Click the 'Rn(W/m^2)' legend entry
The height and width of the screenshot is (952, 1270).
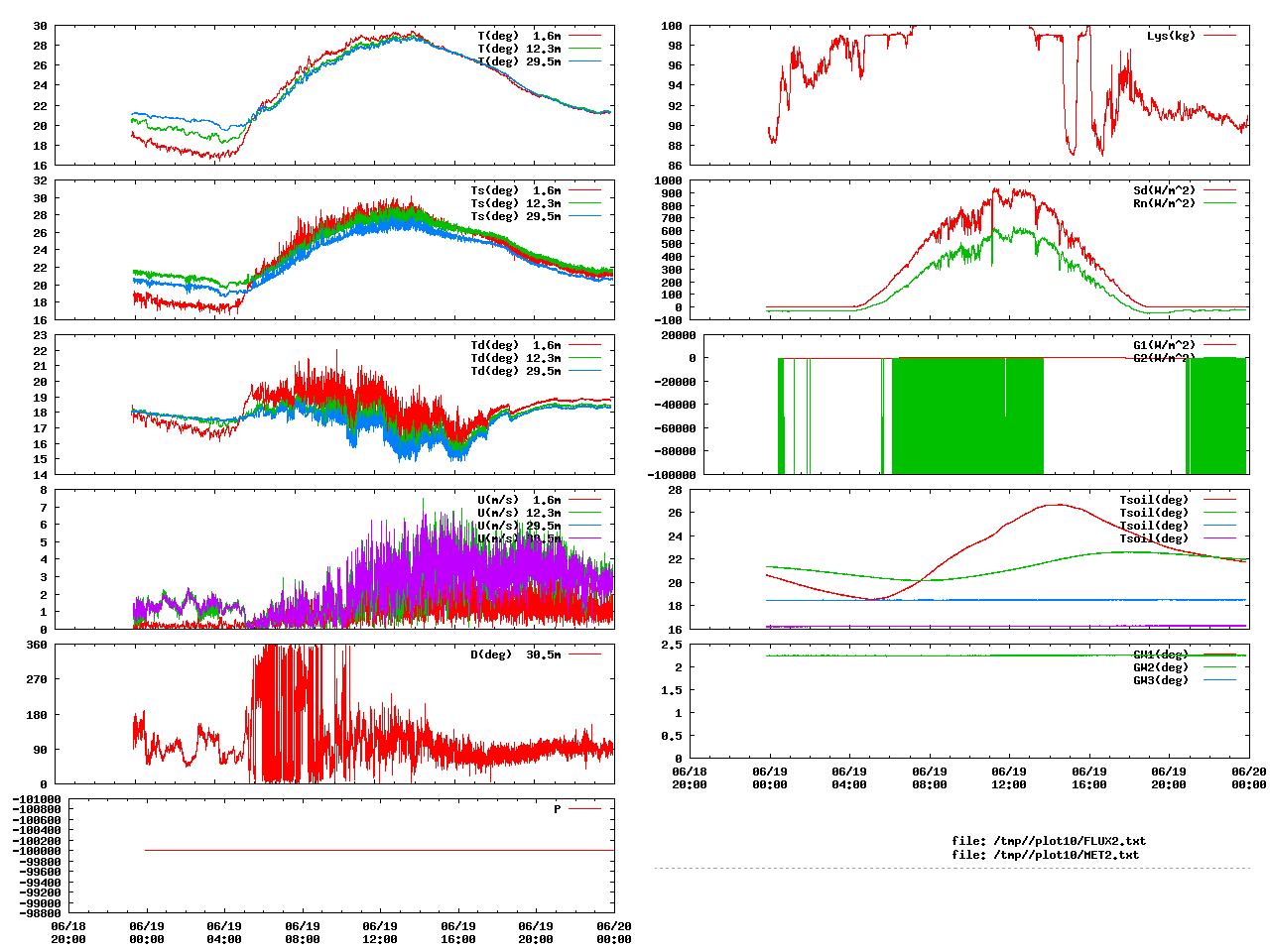1165,203
